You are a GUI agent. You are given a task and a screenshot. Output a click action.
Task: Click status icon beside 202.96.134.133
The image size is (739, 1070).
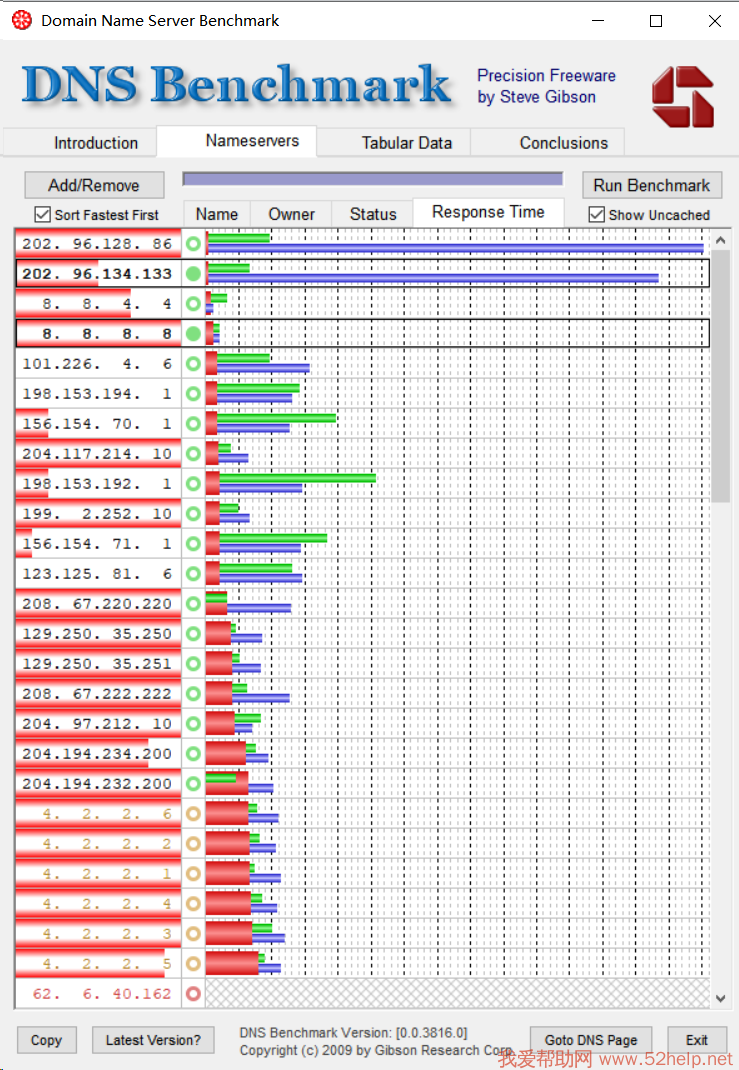193,274
